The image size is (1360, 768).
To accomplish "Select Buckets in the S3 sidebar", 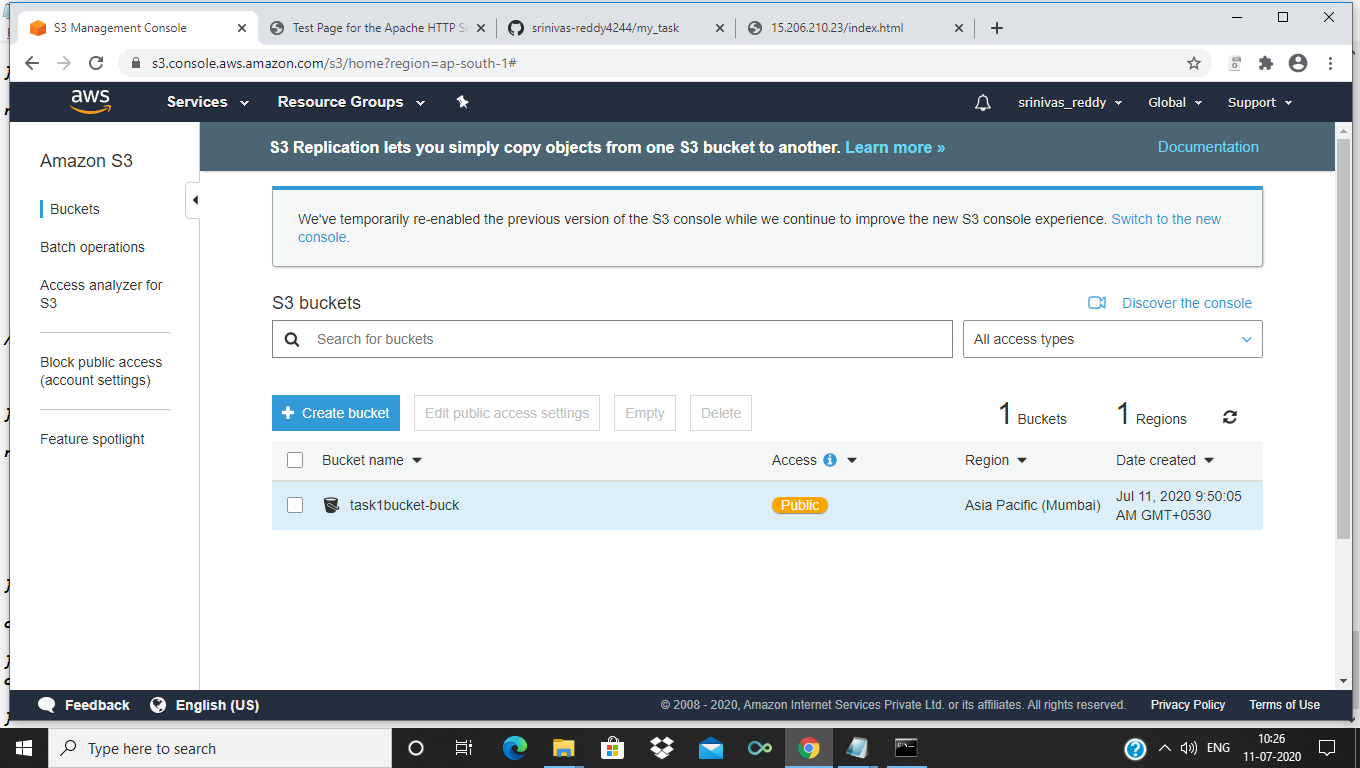I will (x=75, y=209).
